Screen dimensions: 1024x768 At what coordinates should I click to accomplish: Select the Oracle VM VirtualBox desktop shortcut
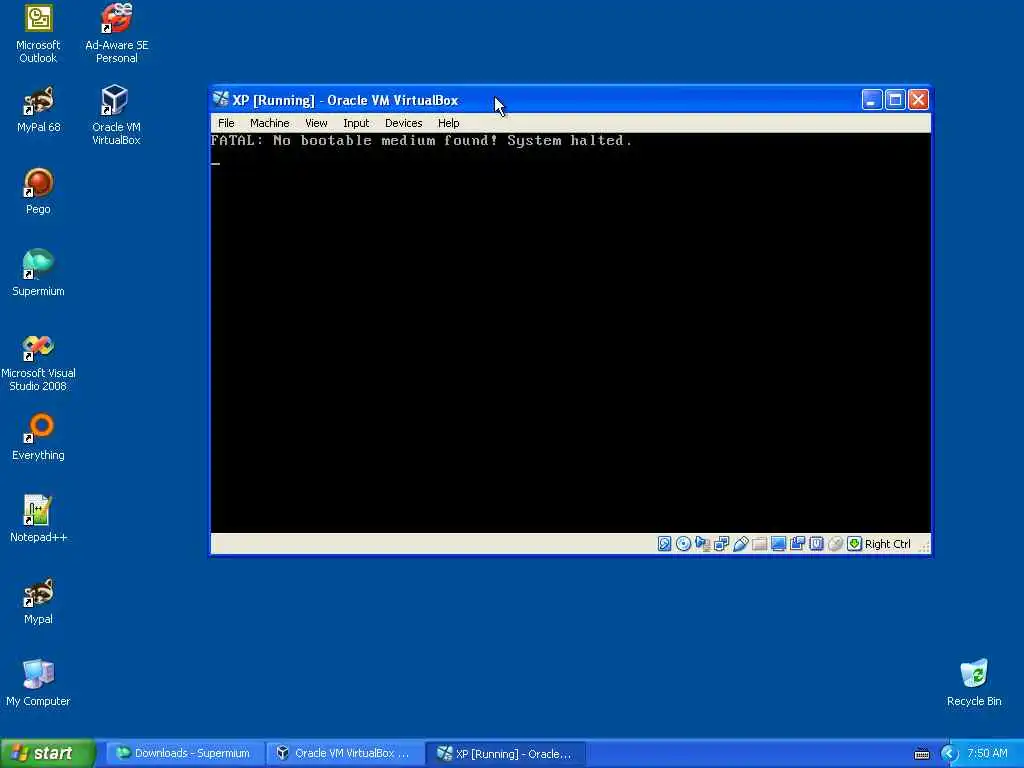(x=116, y=116)
